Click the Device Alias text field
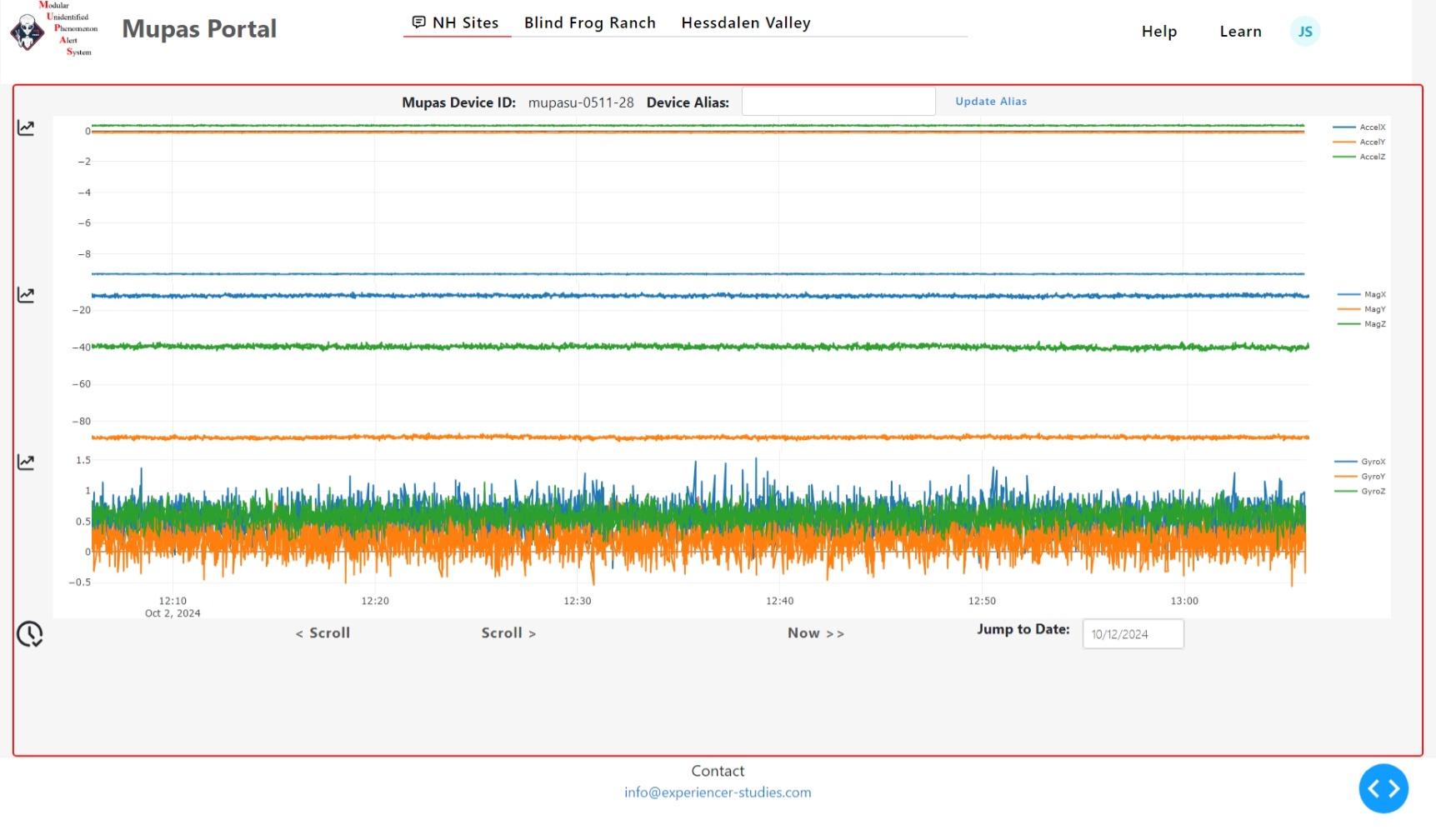1436x840 pixels. 838,102
